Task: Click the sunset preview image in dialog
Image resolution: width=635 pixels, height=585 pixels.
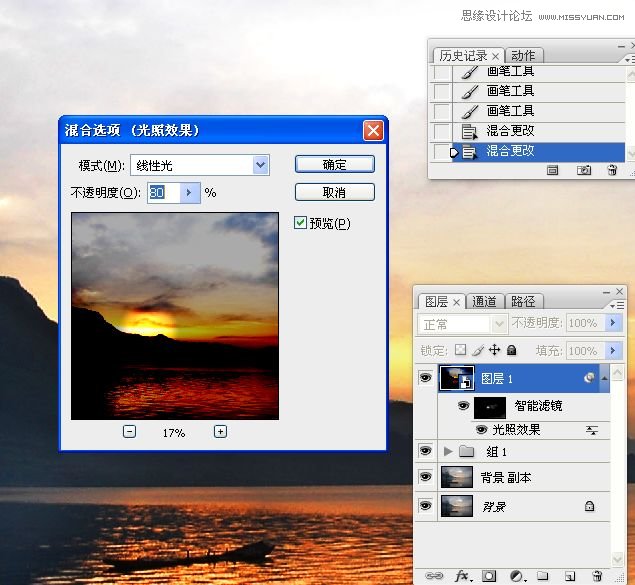Action: point(175,316)
